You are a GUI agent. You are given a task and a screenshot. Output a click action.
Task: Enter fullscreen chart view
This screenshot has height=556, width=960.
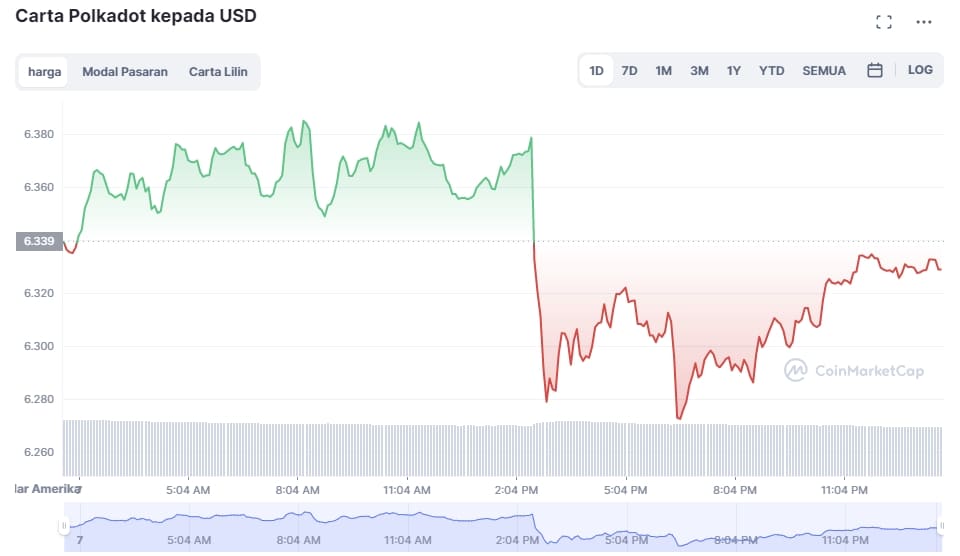tap(883, 21)
